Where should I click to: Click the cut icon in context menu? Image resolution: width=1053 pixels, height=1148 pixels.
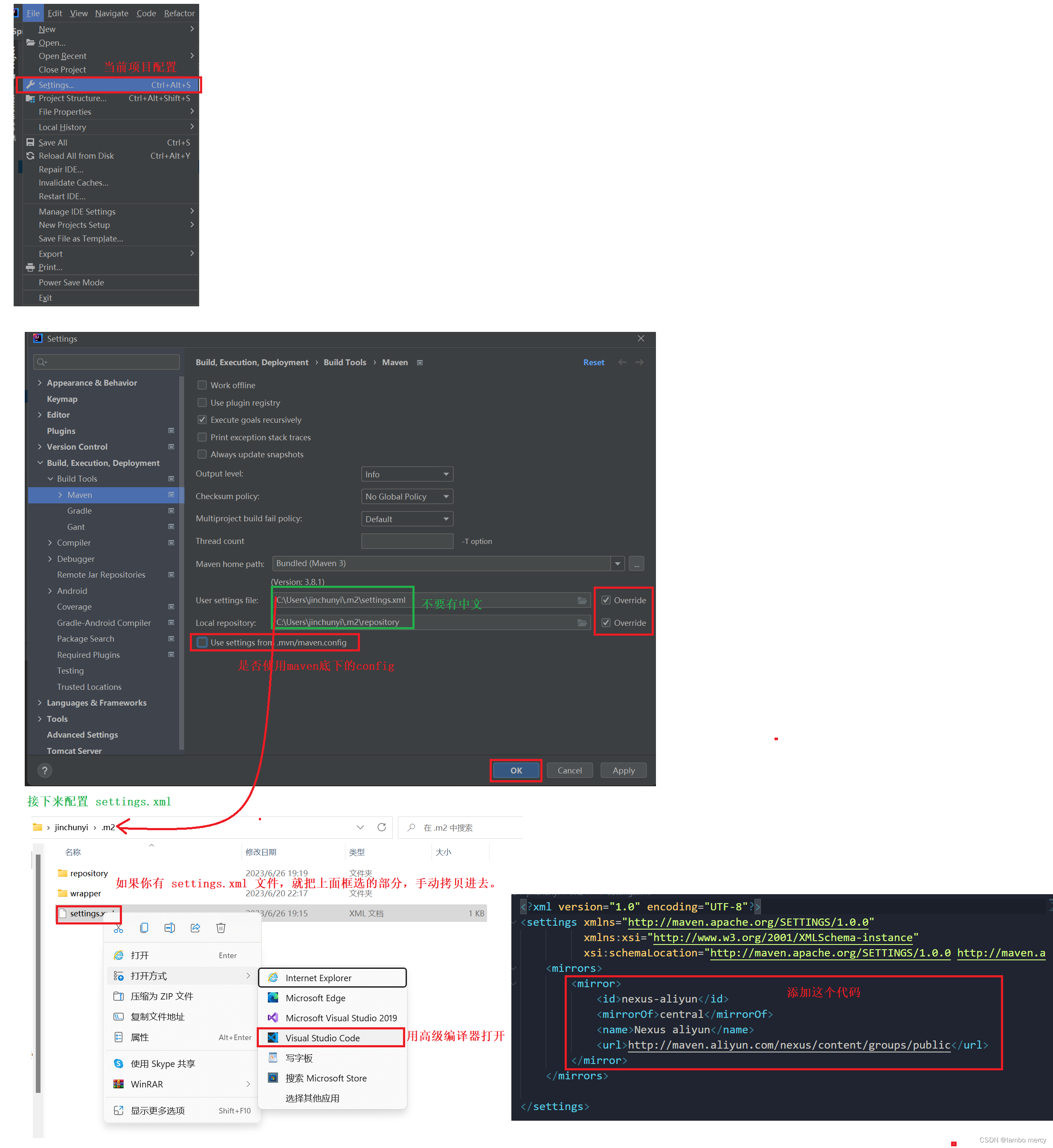point(119,929)
